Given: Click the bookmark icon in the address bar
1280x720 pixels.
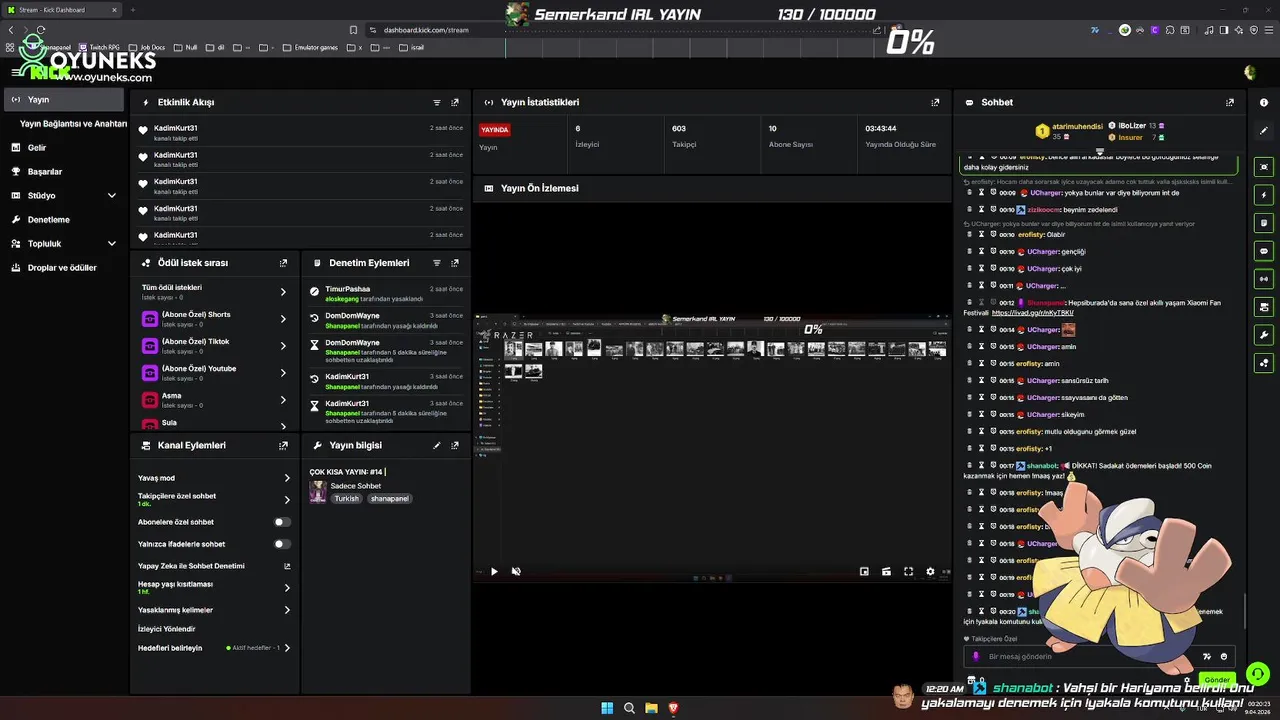Looking at the screenshot, I should pyautogui.click(x=354, y=30).
